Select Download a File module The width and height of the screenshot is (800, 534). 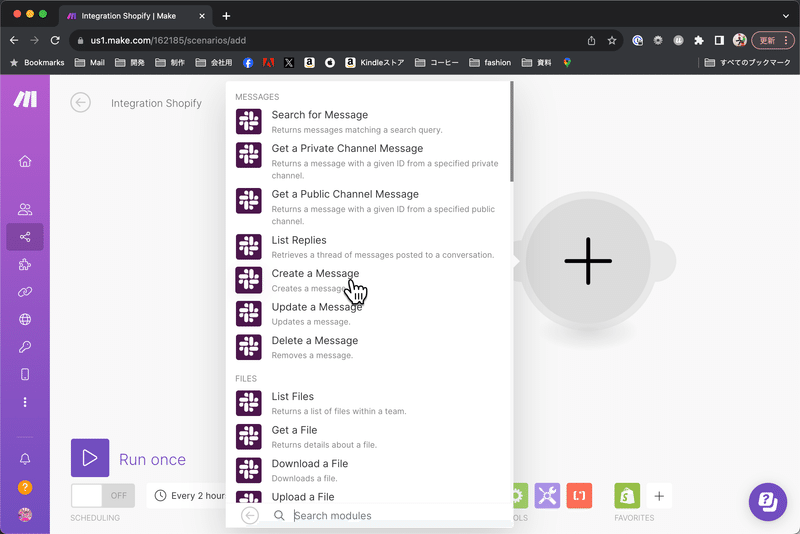tap(368, 470)
